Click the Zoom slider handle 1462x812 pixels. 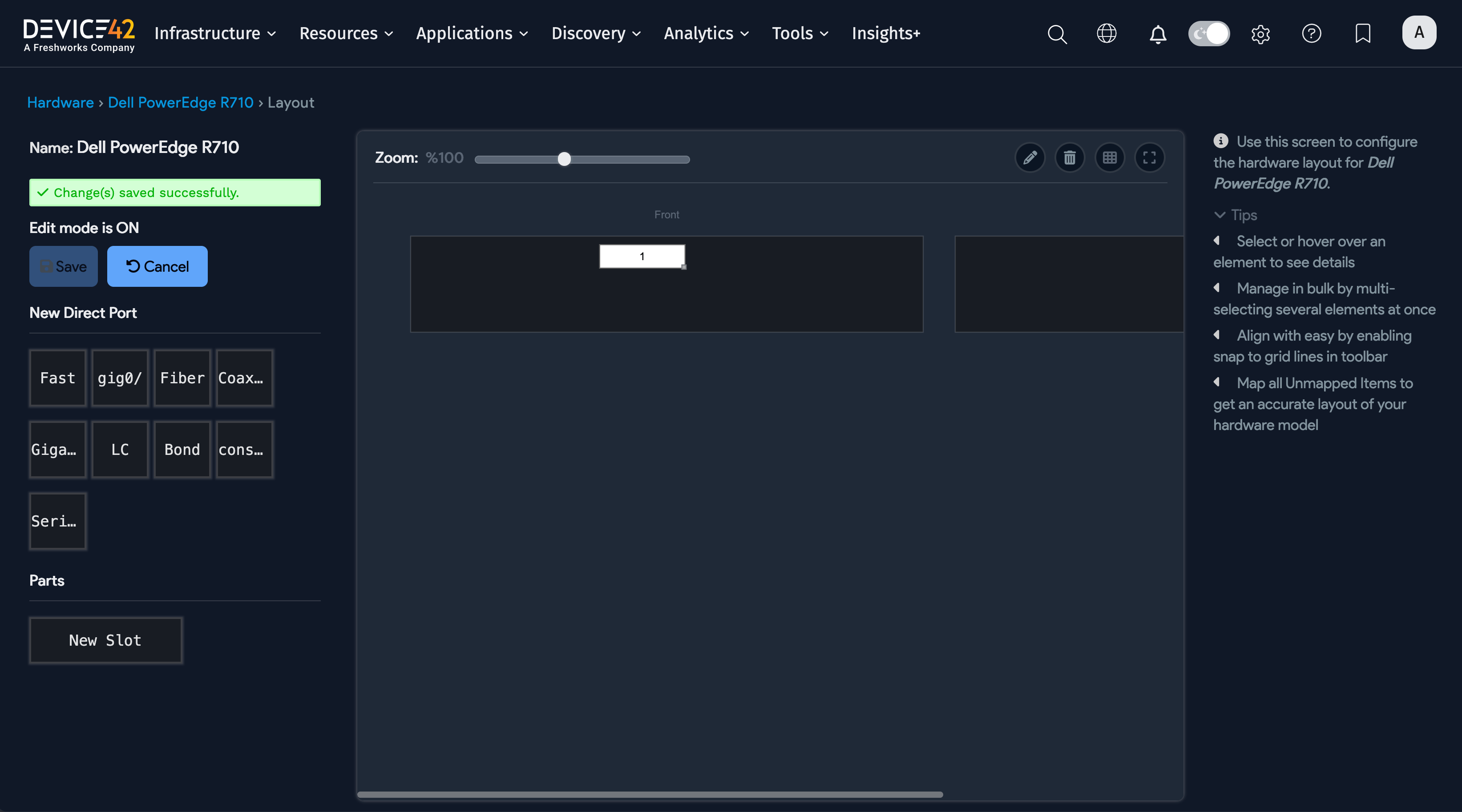click(564, 160)
